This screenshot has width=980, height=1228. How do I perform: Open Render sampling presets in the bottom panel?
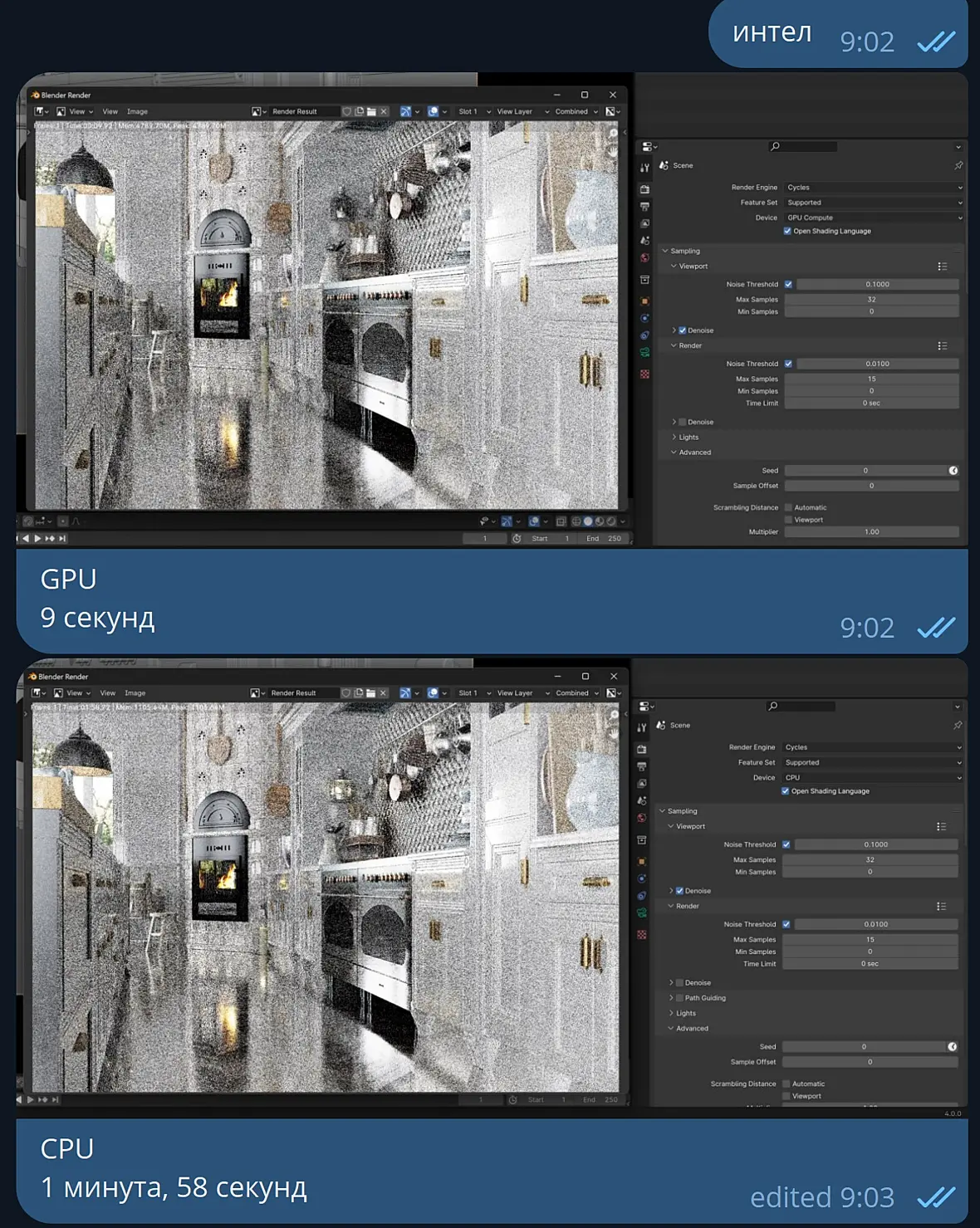point(941,907)
